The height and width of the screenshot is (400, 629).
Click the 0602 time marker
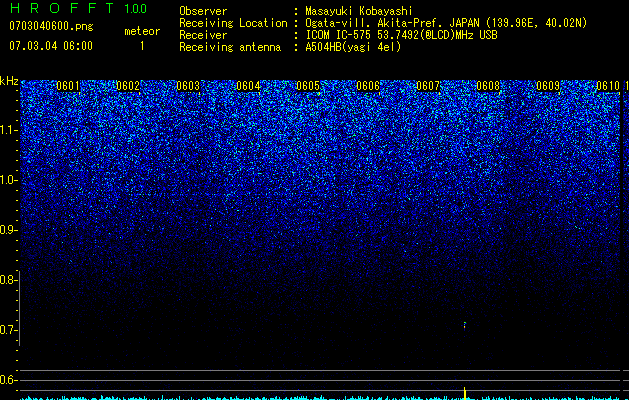pos(128,86)
